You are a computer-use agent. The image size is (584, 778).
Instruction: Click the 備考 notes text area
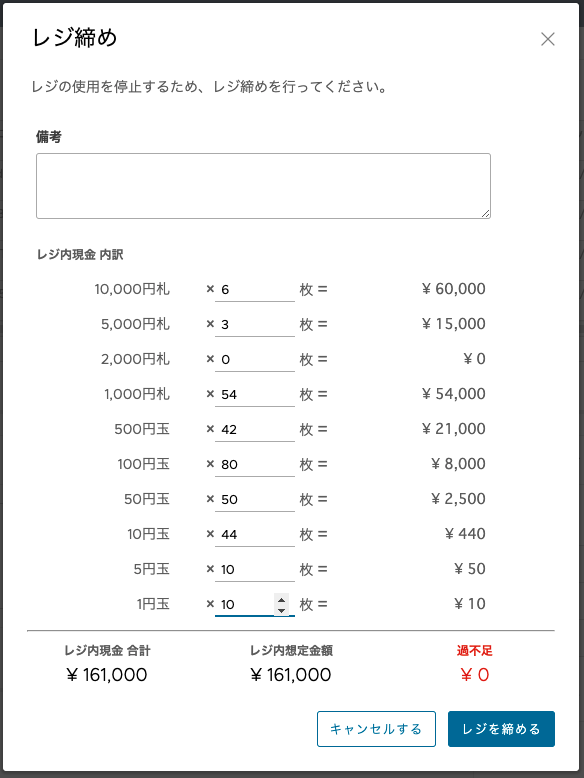pyautogui.click(x=263, y=186)
